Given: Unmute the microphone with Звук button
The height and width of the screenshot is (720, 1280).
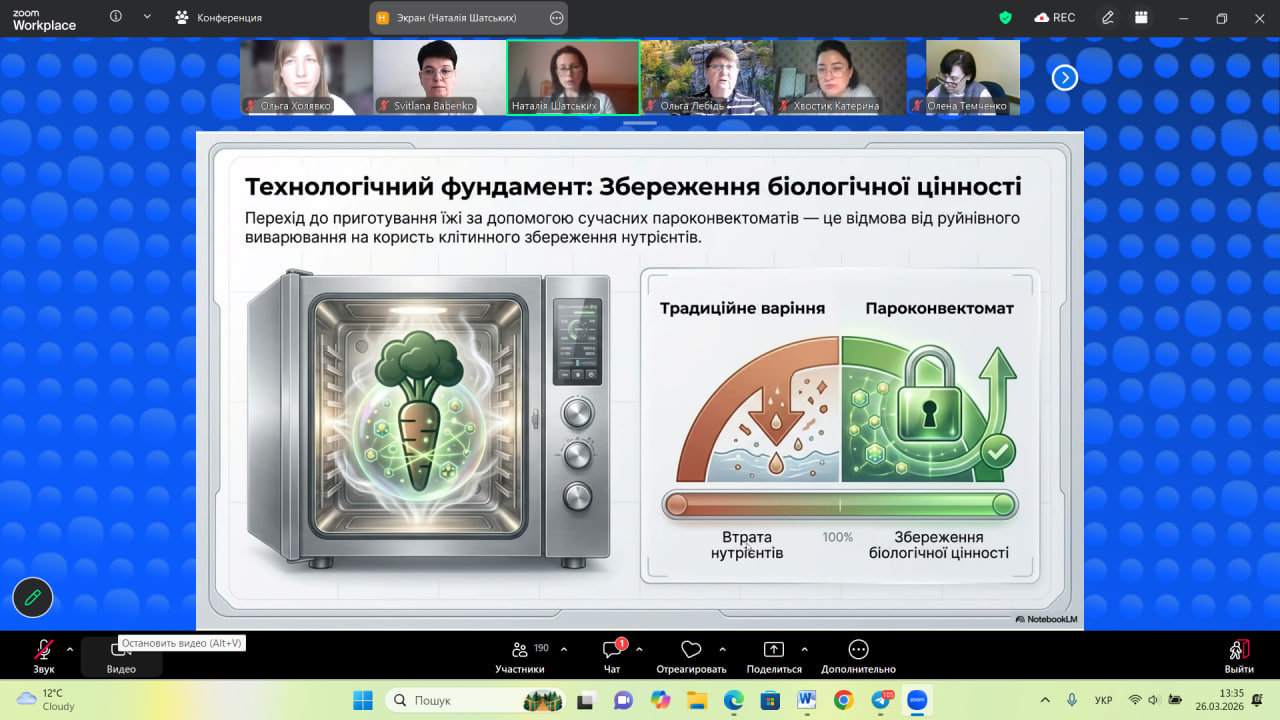Looking at the screenshot, I should point(44,651).
